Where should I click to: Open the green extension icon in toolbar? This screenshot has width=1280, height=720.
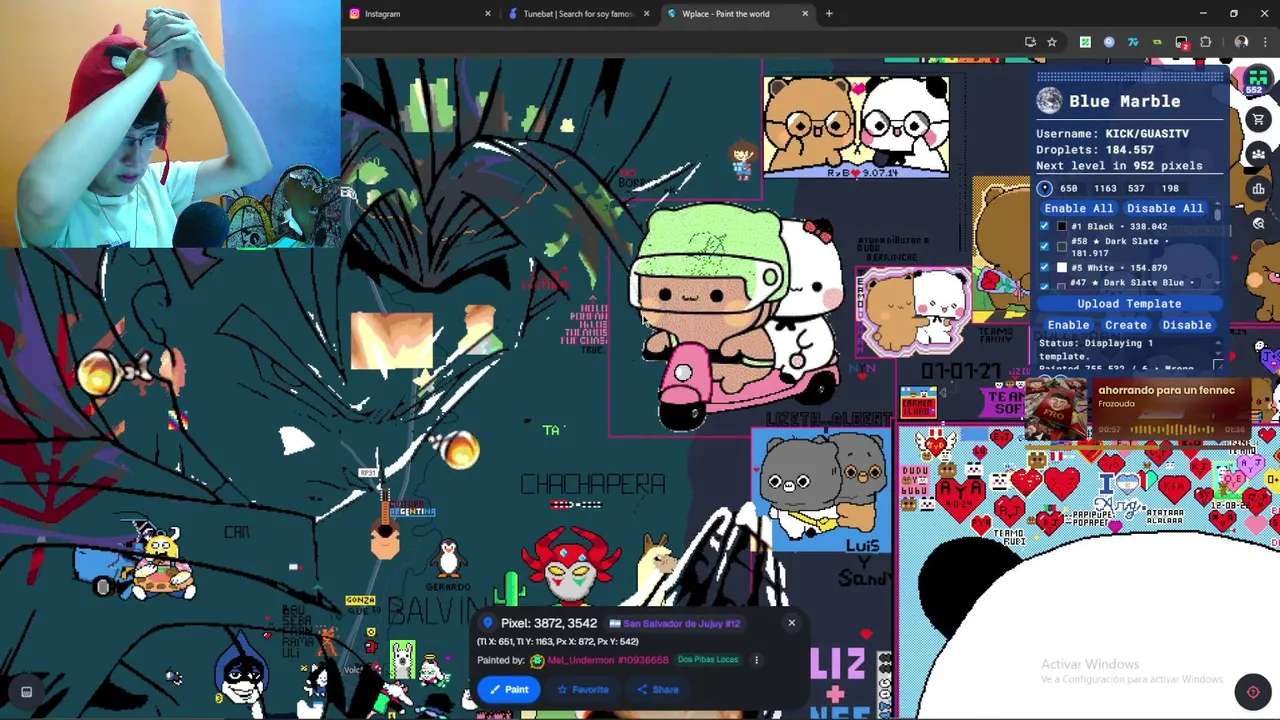1085,42
